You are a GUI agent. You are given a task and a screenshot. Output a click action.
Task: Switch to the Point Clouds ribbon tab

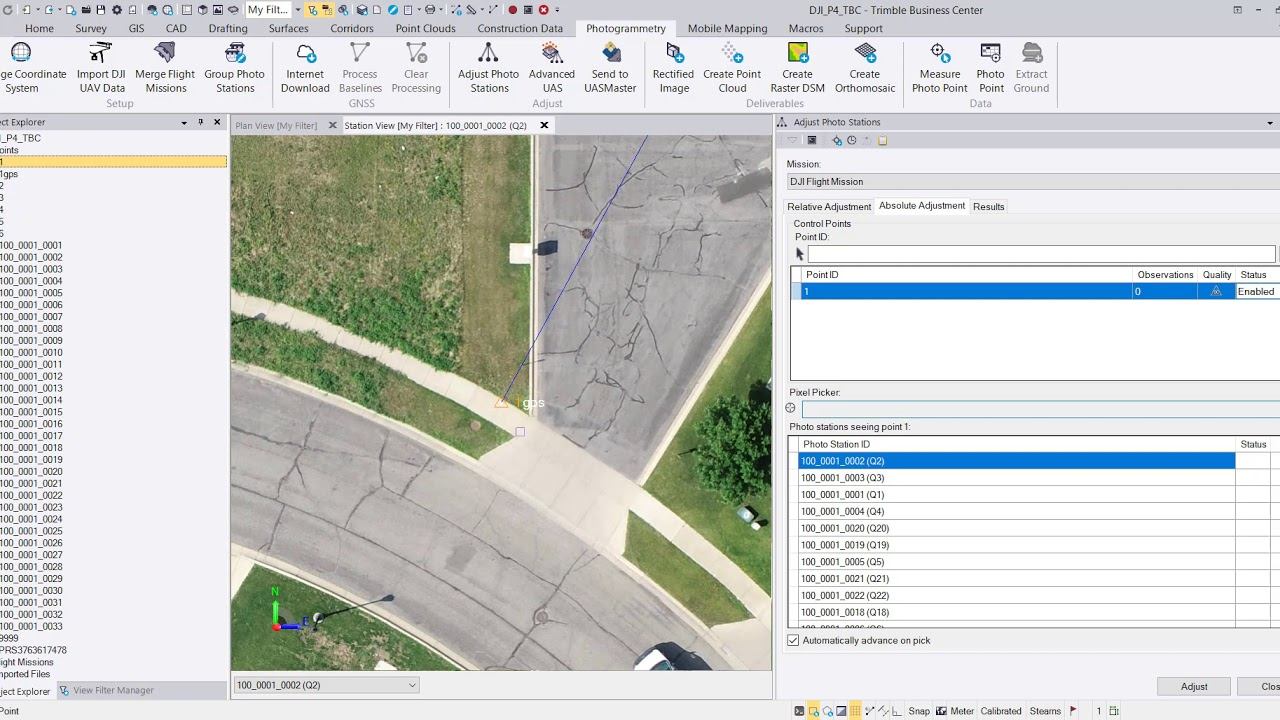[x=425, y=28]
